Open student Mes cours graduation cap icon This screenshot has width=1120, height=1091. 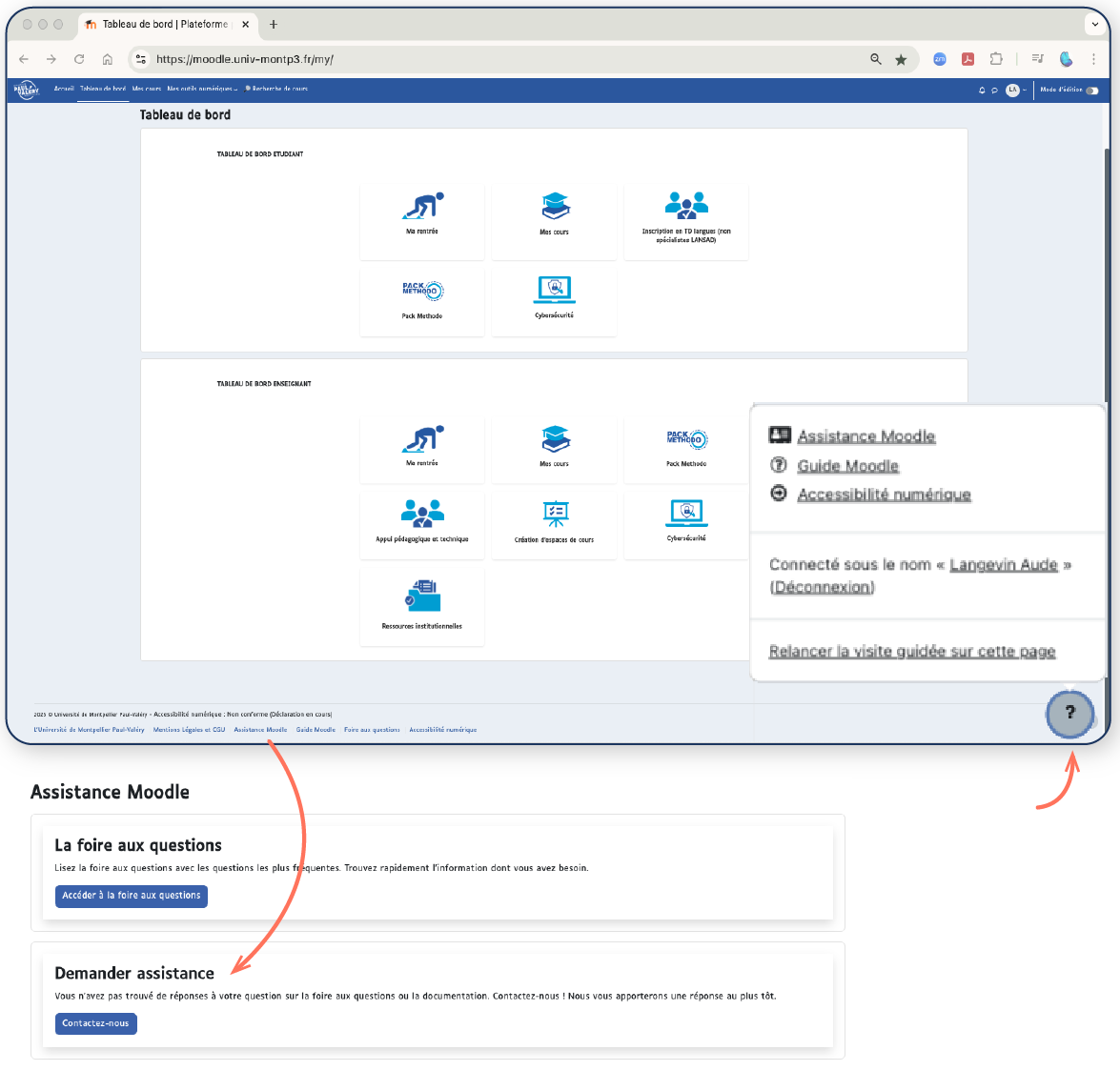coord(555,206)
